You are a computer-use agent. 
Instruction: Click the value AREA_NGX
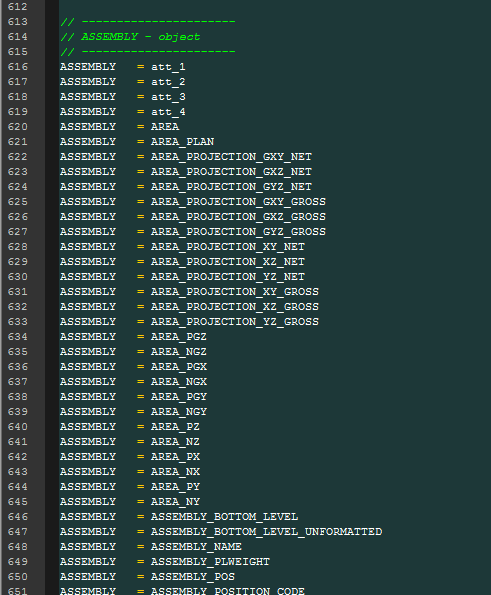(179, 382)
